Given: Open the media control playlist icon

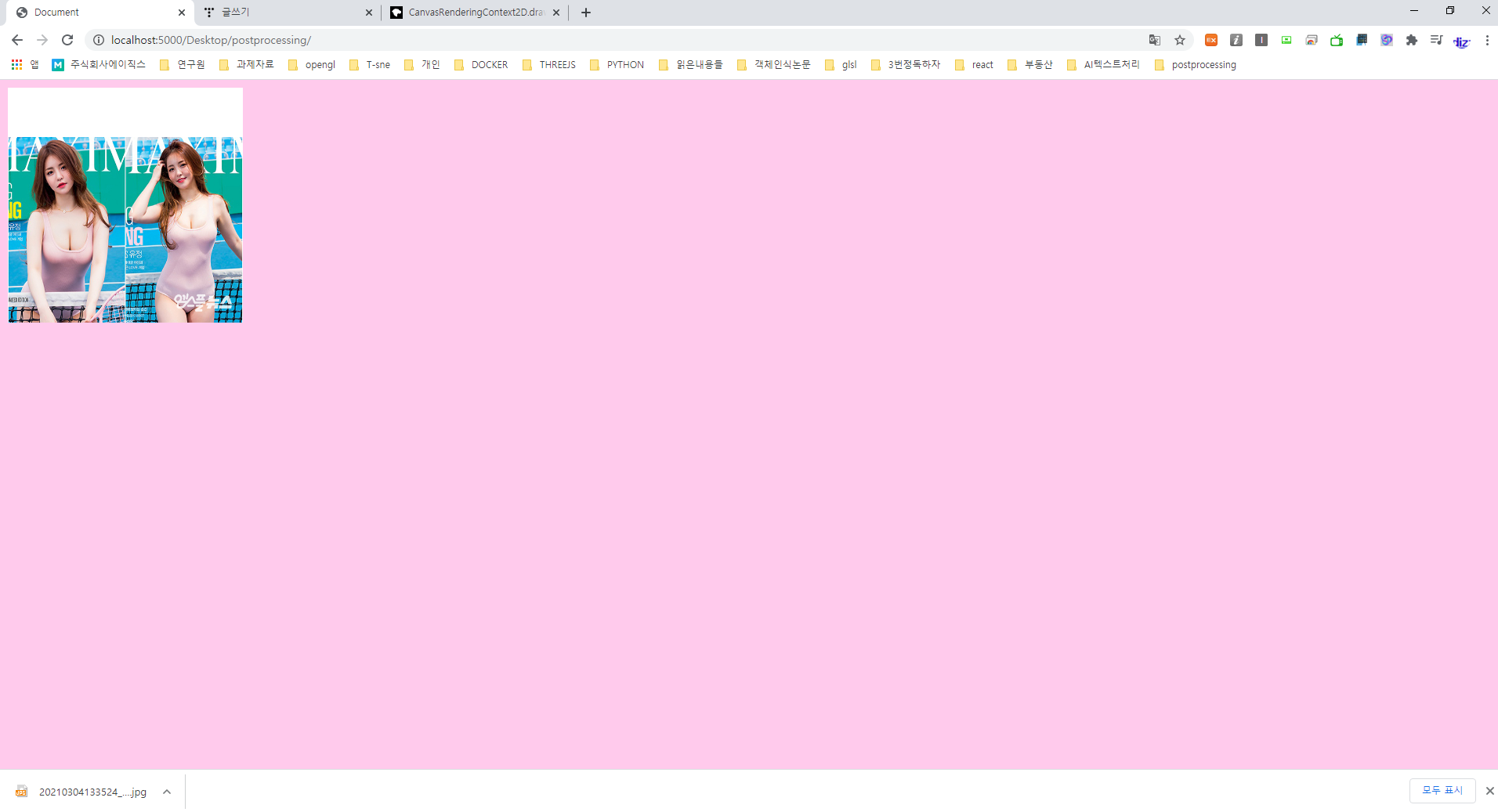Looking at the screenshot, I should pos(1437,40).
